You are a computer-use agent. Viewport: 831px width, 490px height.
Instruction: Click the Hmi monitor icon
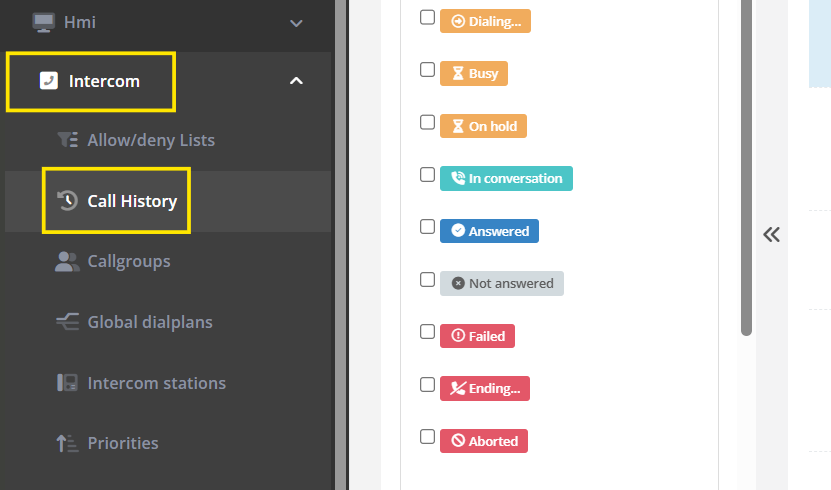point(44,21)
